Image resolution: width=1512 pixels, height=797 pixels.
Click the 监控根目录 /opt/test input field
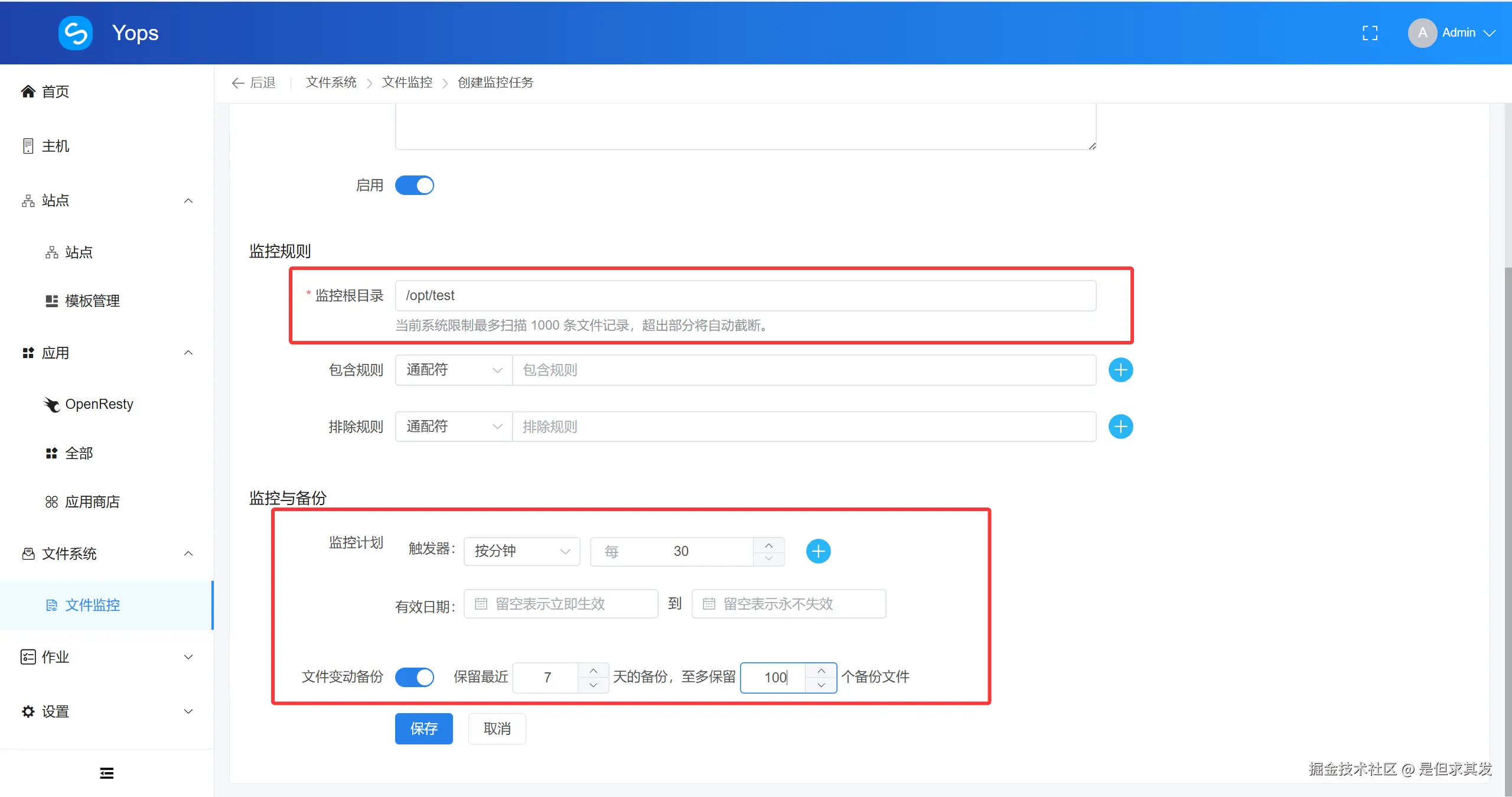coord(744,295)
